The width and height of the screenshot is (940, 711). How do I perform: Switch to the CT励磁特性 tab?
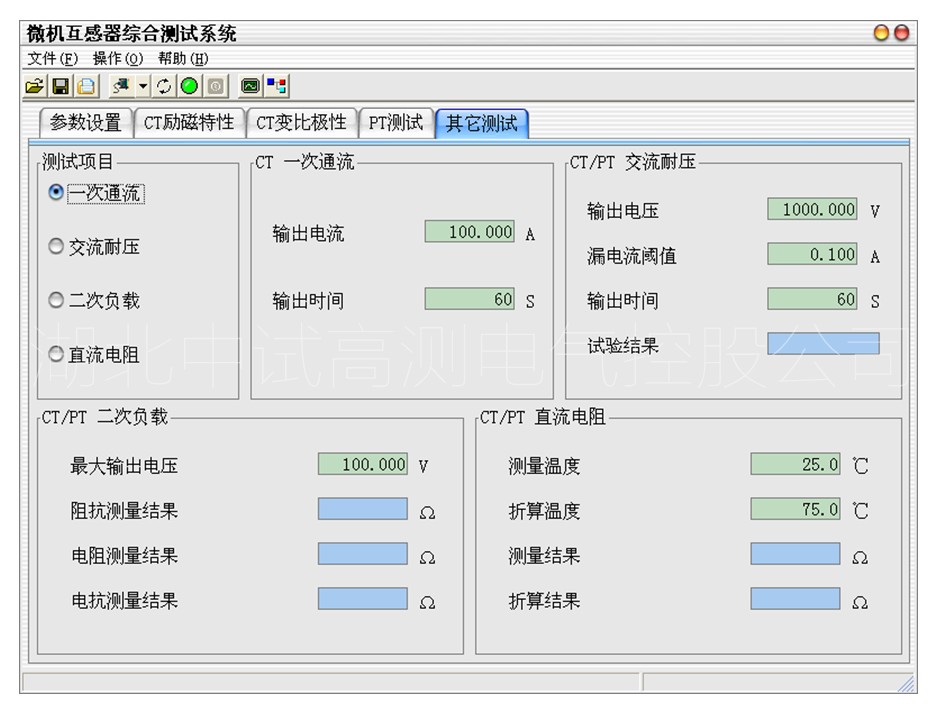[x=188, y=123]
